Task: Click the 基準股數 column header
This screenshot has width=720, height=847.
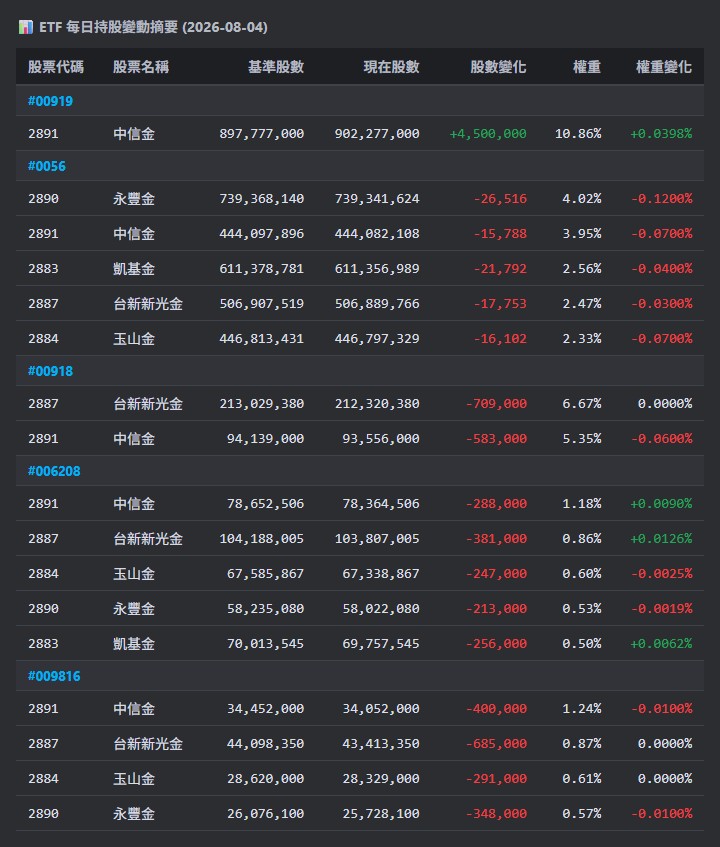Action: (275, 66)
